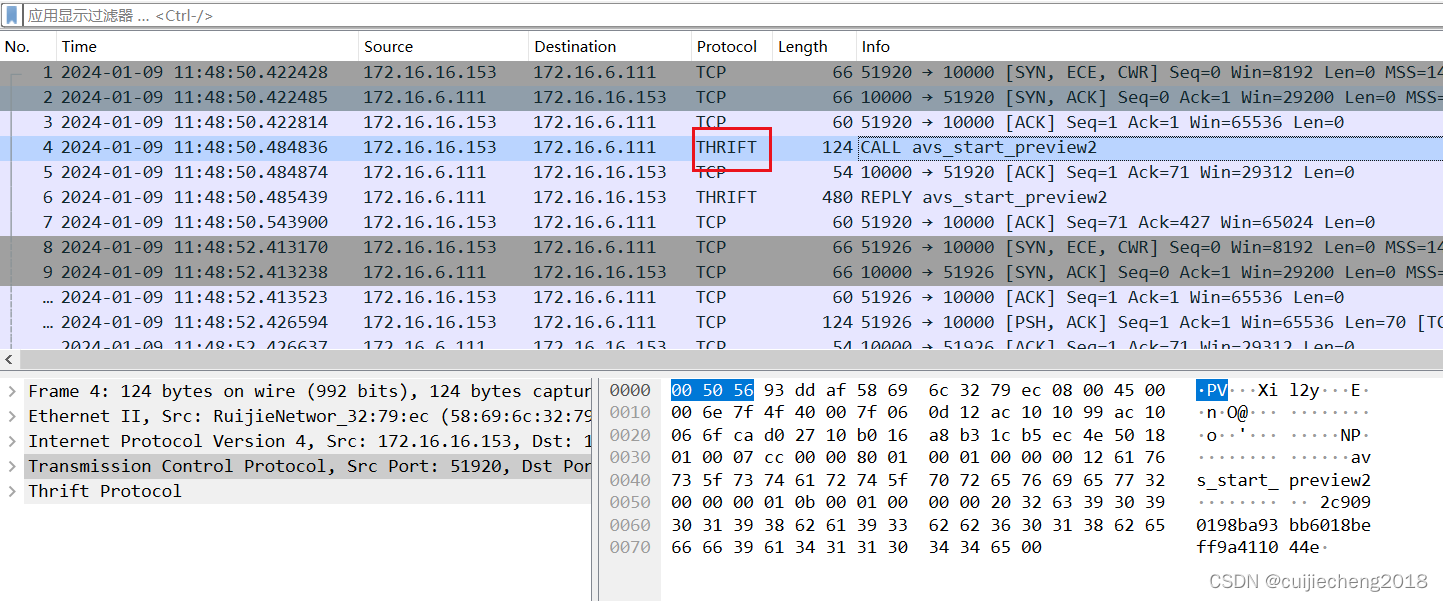Click the bookmark icon beside the filter bar
Image resolution: width=1443 pixels, height=601 pixels.
pos(12,15)
